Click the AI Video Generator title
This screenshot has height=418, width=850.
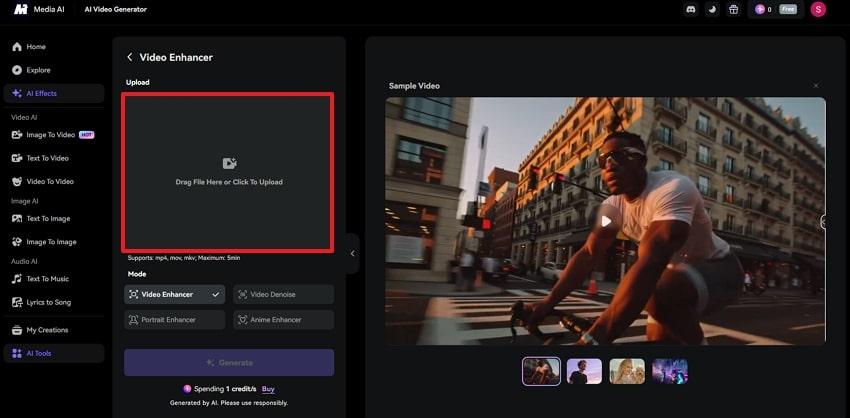coord(115,9)
